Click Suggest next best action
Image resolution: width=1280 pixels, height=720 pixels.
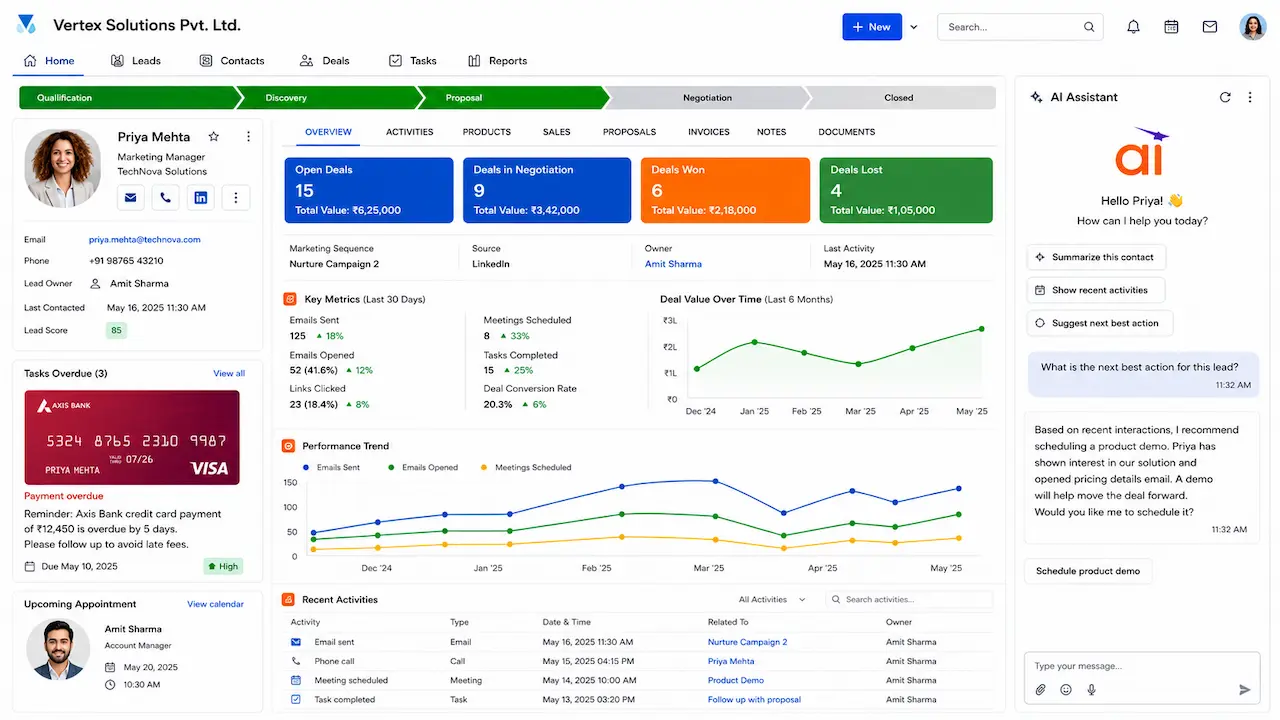[1099, 323]
